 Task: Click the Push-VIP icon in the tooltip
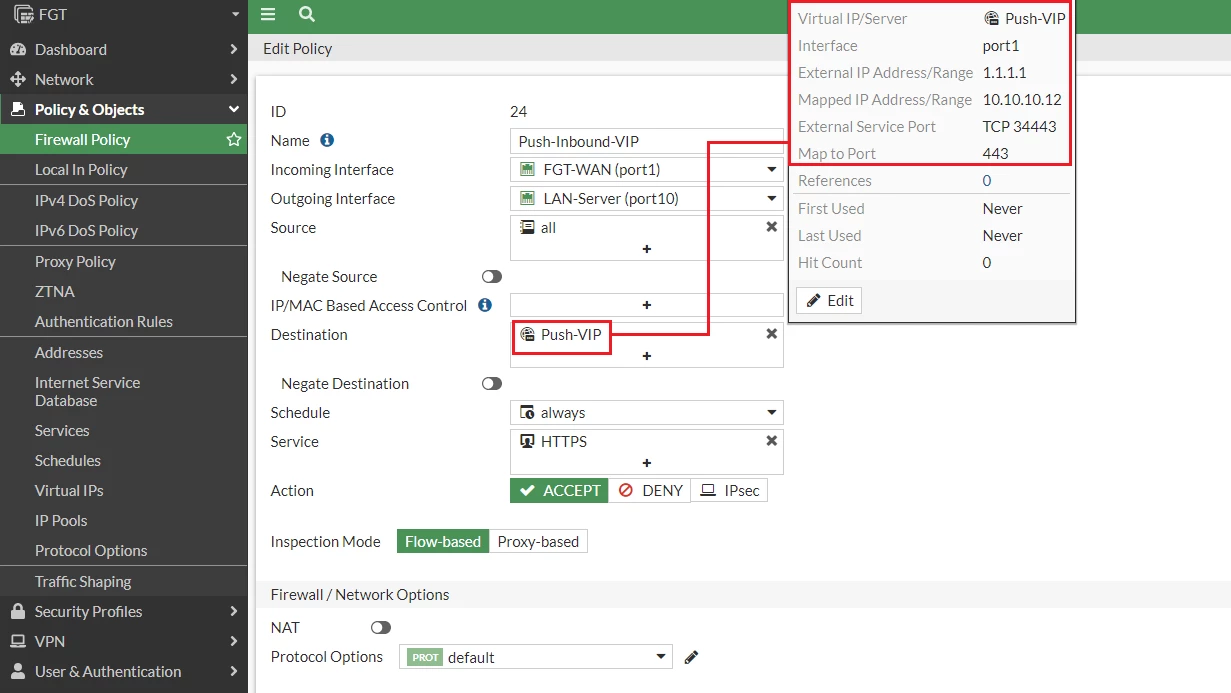point(991,19)
